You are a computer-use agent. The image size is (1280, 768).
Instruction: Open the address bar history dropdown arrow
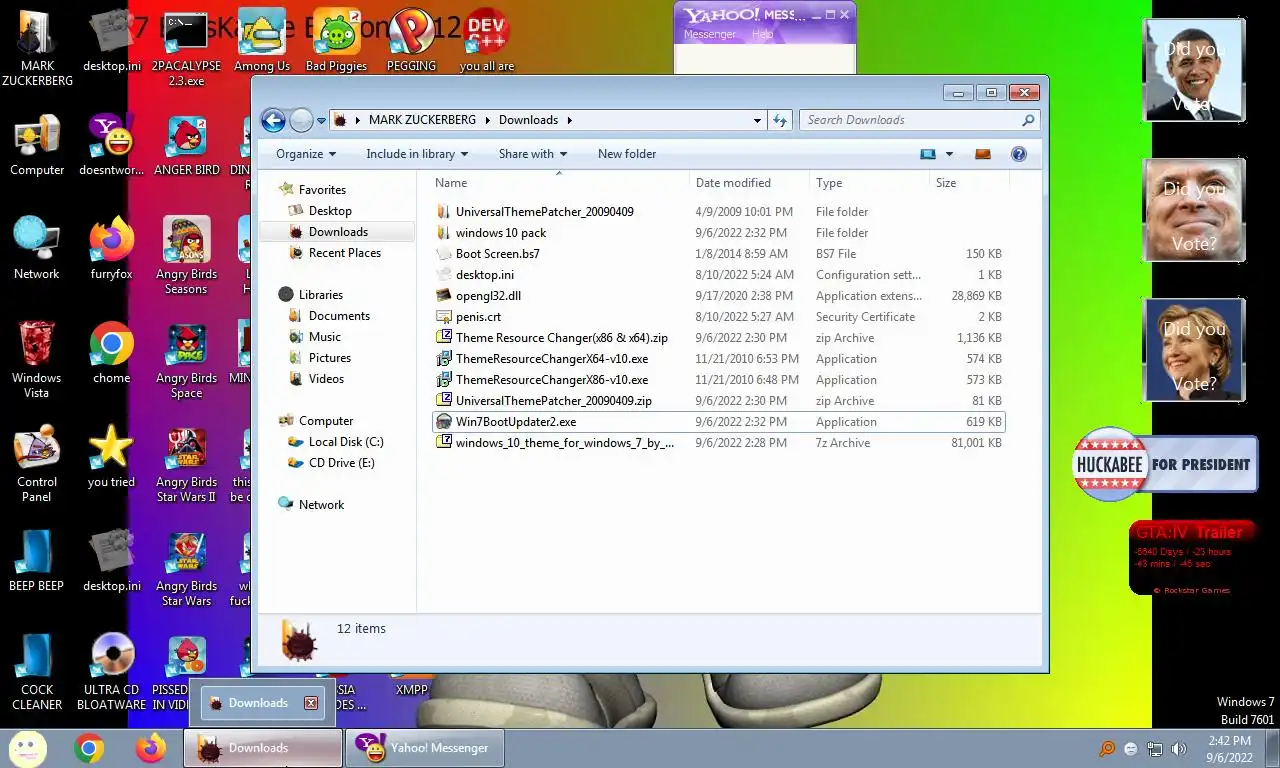pyautogui.click(x=757, y=120)
